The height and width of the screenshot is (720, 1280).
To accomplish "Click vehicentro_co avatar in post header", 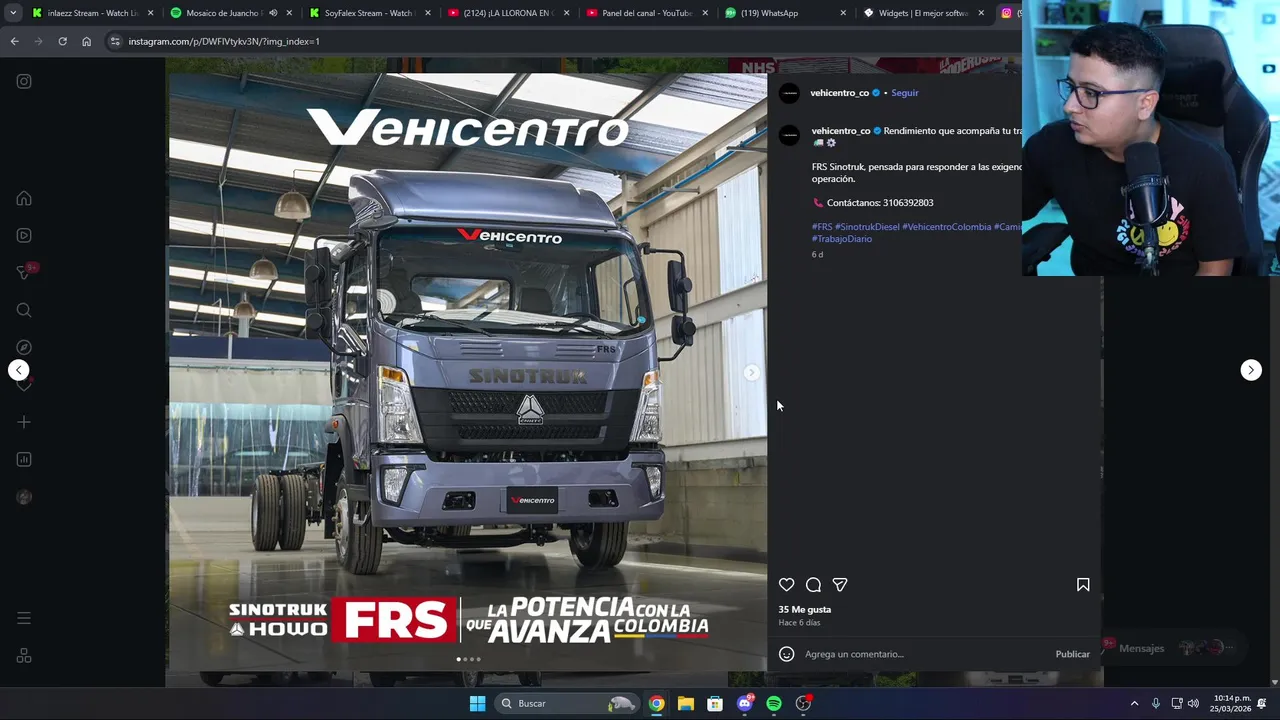I will click(x=790, y=93).
